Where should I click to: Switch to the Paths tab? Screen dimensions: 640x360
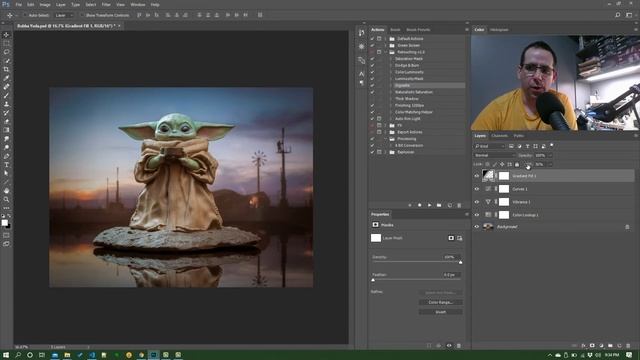click(x=519, y=136)
